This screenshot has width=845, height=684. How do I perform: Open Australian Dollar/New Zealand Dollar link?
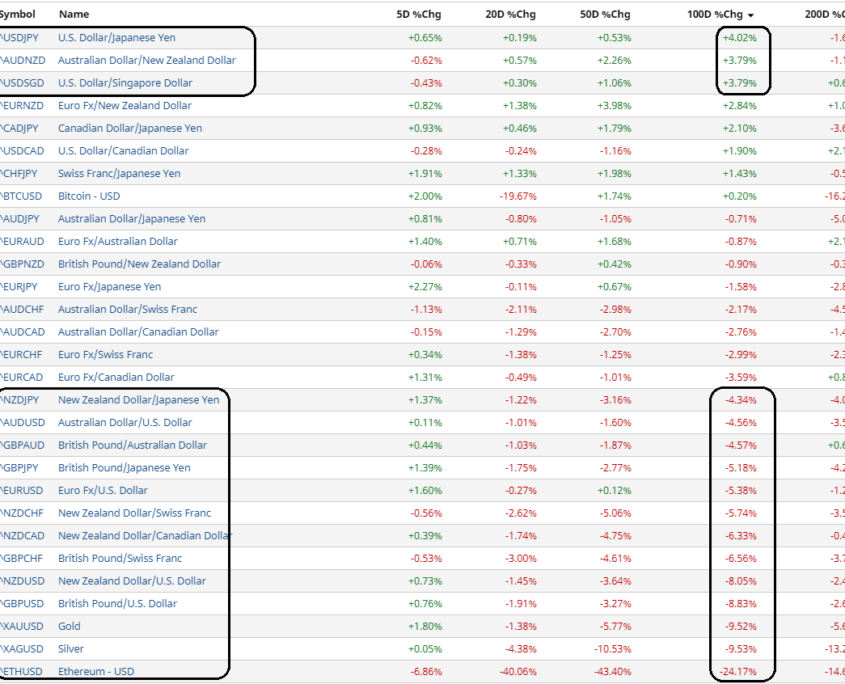pyautogui.click(x=146, y=60)
